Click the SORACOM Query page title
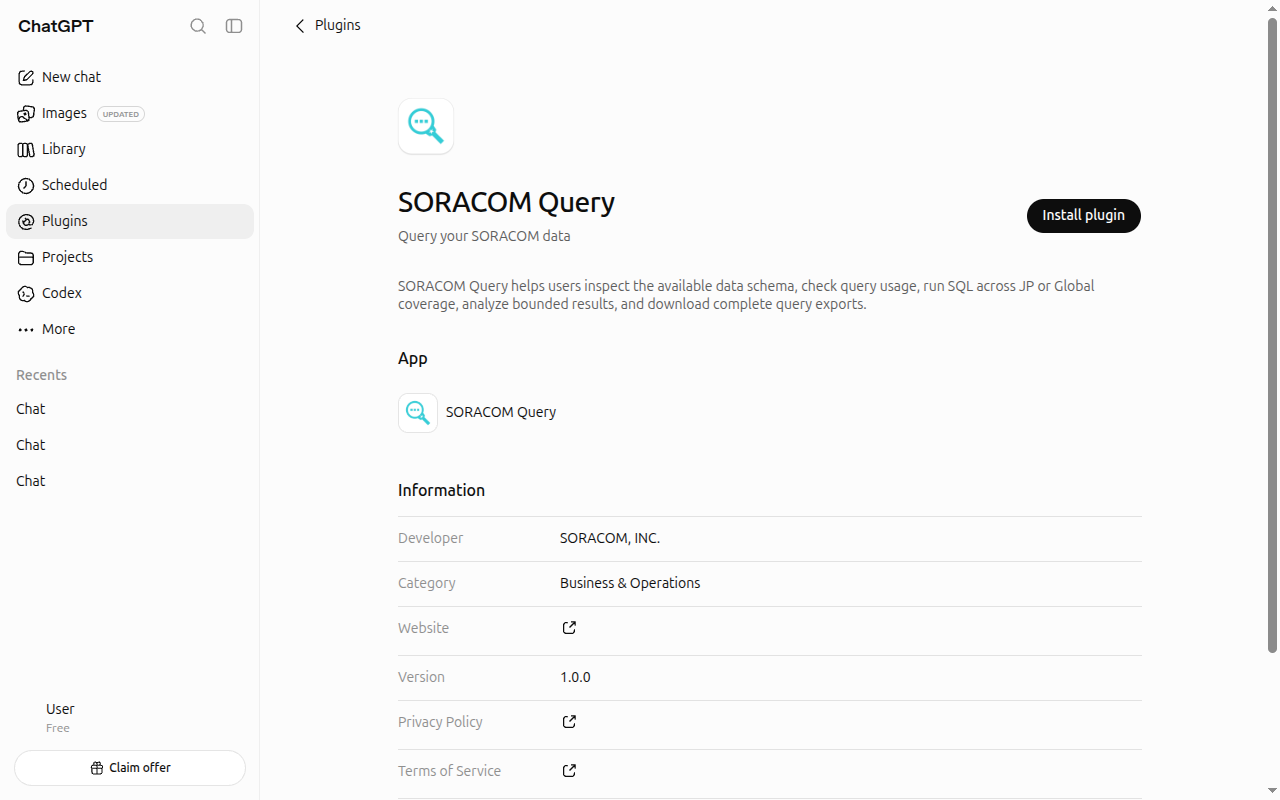The height and width of the screenshot is (800, 1280). point(506,202)
